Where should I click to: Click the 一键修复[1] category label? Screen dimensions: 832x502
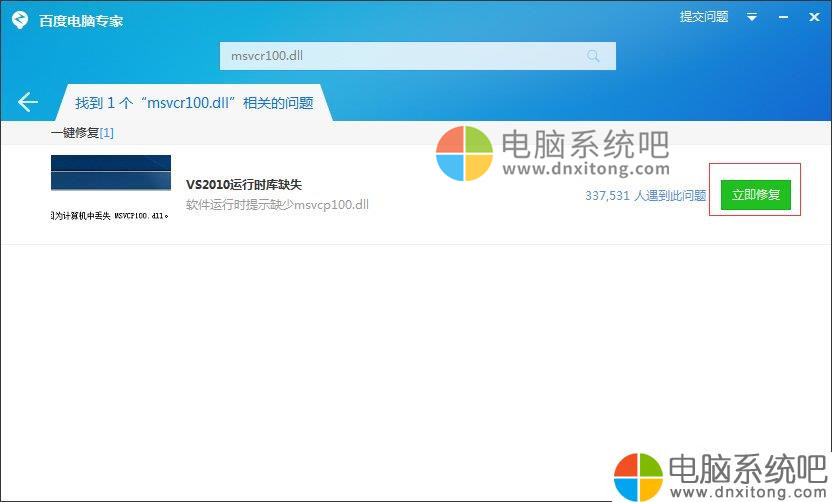pyautogui.click(x=82, y=133)
